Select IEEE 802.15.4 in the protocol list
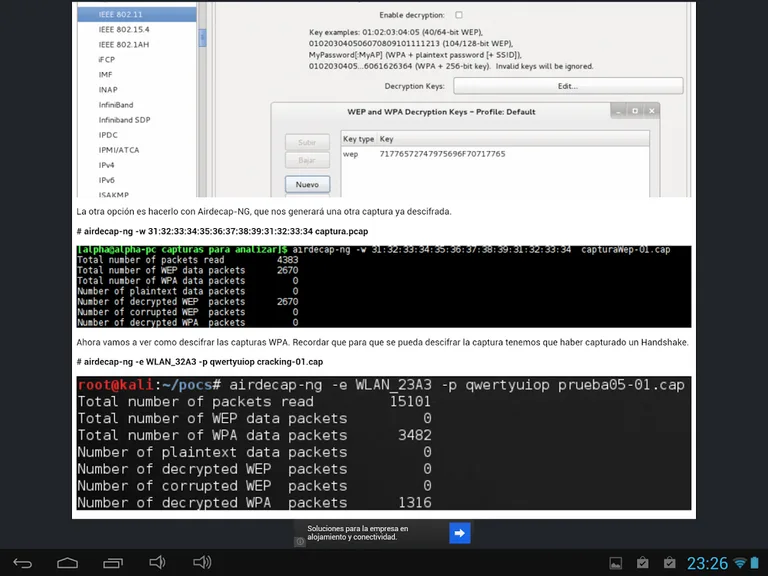768x576 pixels. pyautogui.click(x=124, y=29)
